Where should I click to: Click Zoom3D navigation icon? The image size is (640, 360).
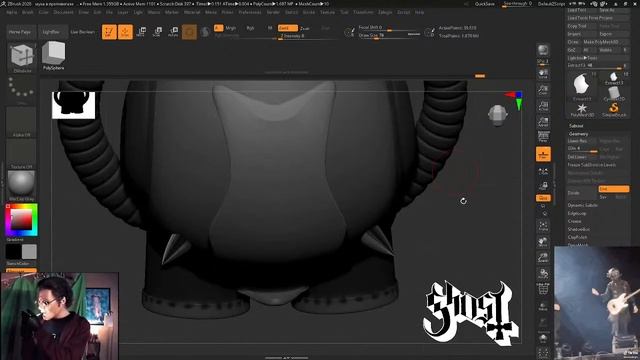click(x=543, y=258)
